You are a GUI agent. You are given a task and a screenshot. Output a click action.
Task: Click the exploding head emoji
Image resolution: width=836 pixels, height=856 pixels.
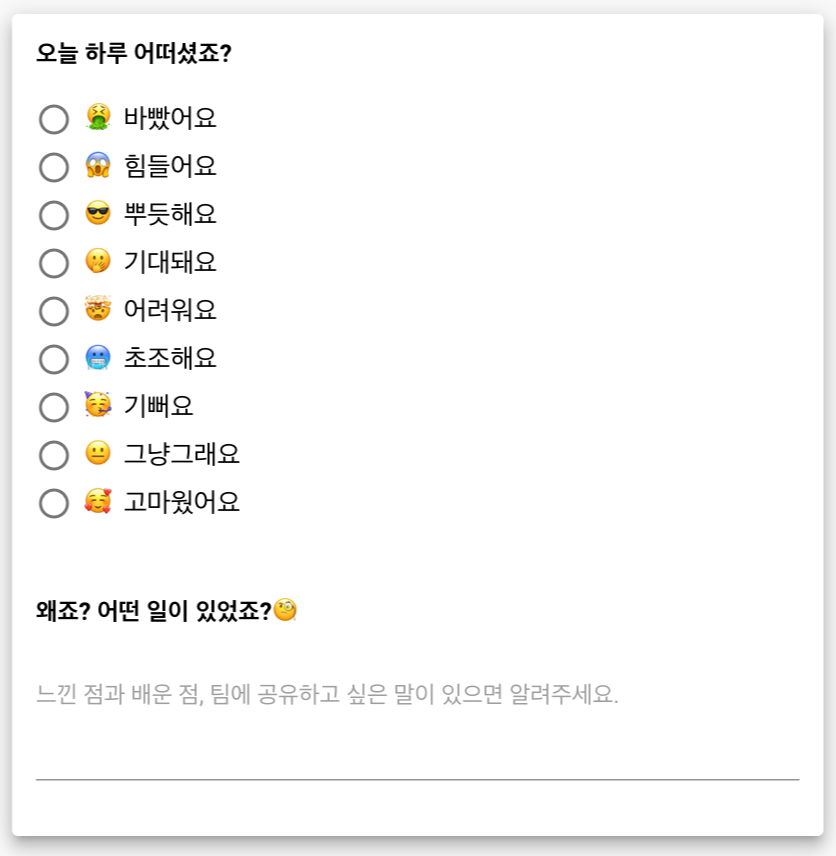coord(98,308)
